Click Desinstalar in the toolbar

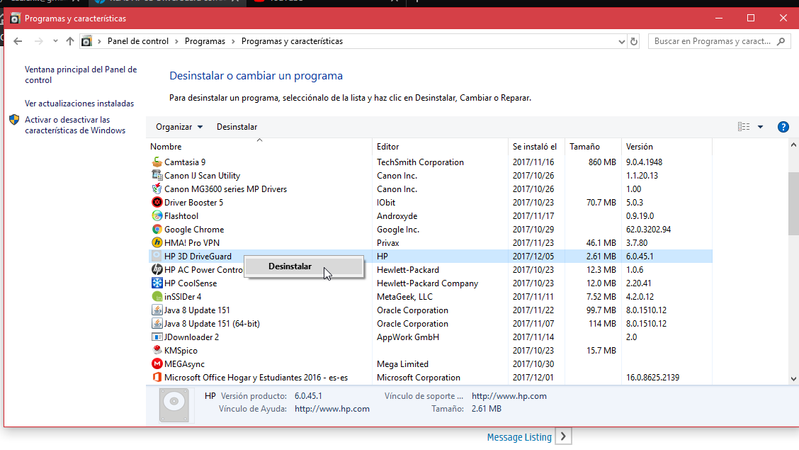[x=237, y=127]
